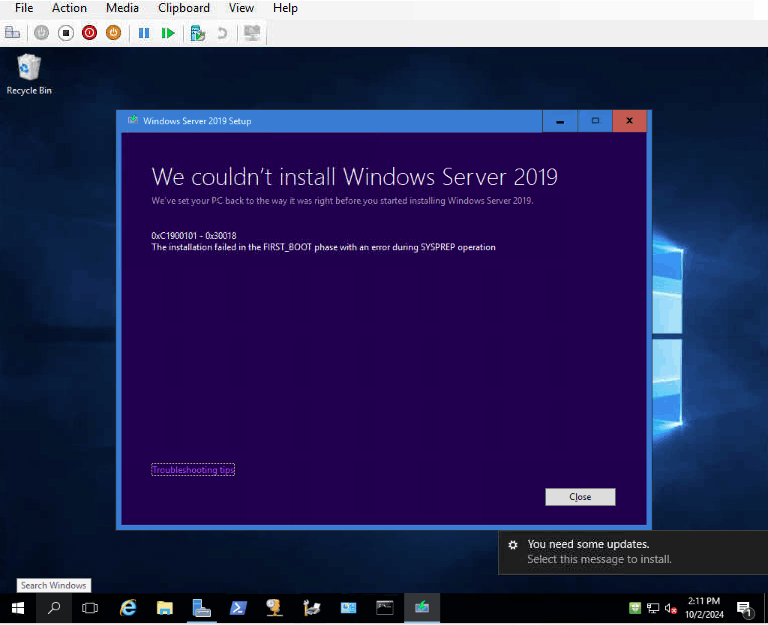Screen dimensions: 768x625
Task: Click the green shield tray icon
Action: [635, 608]
